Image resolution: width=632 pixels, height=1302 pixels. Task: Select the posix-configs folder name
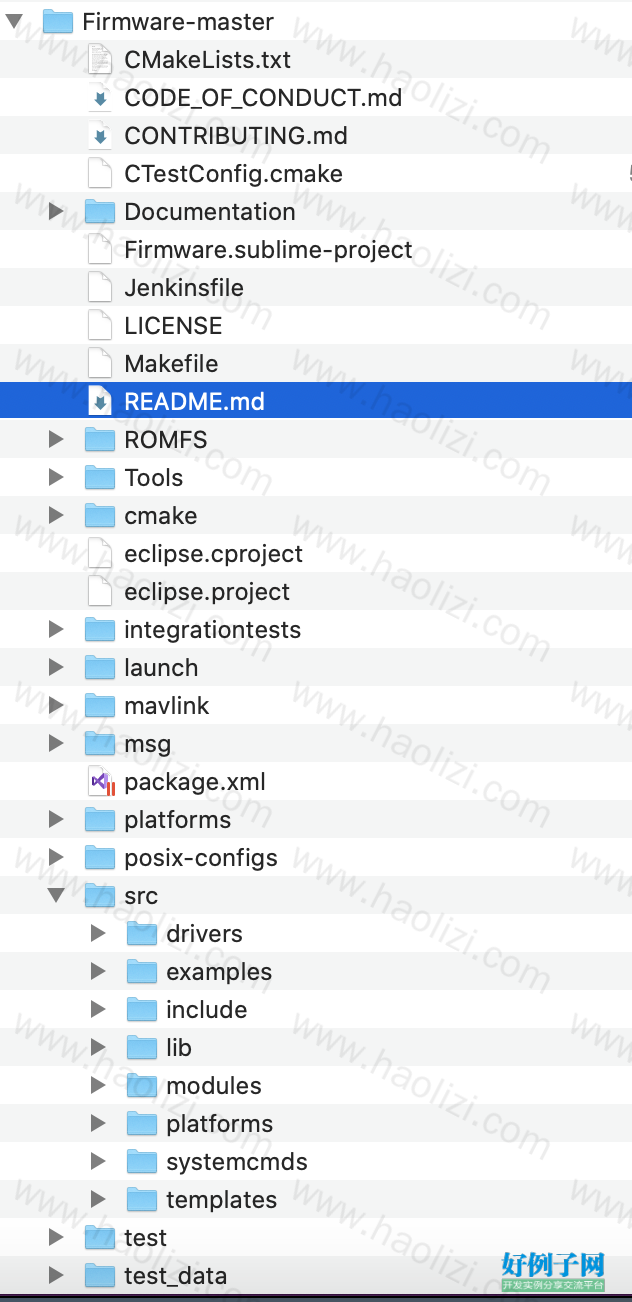click(200, 858)
